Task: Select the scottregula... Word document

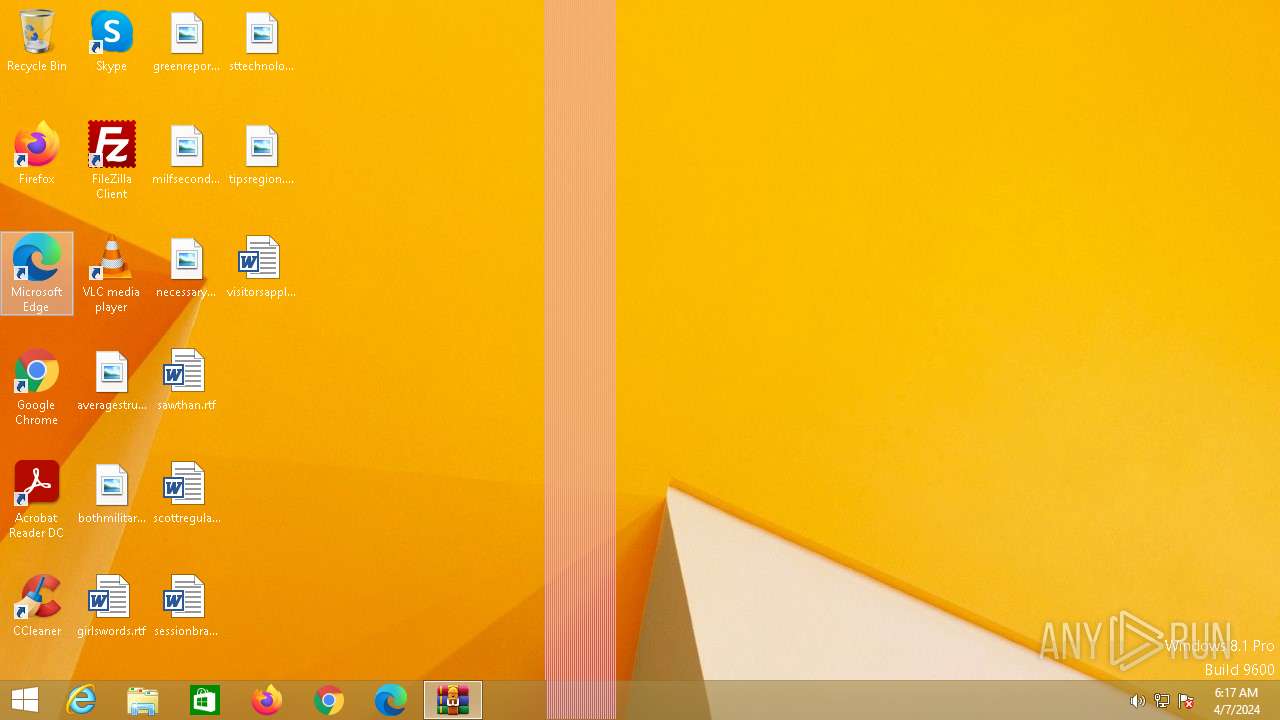Action: coord(186,493)
